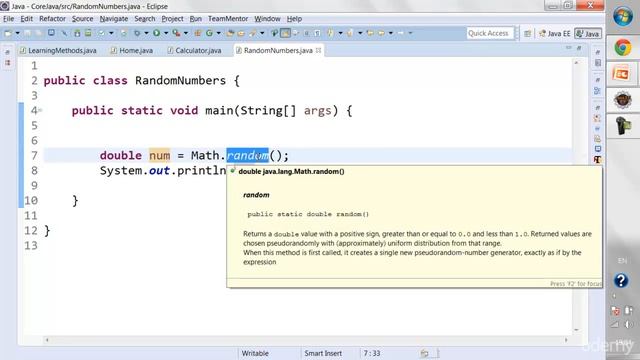Open the Run dropdown arrow
This screenshot has width=640, height=360.
coord(166,33)
